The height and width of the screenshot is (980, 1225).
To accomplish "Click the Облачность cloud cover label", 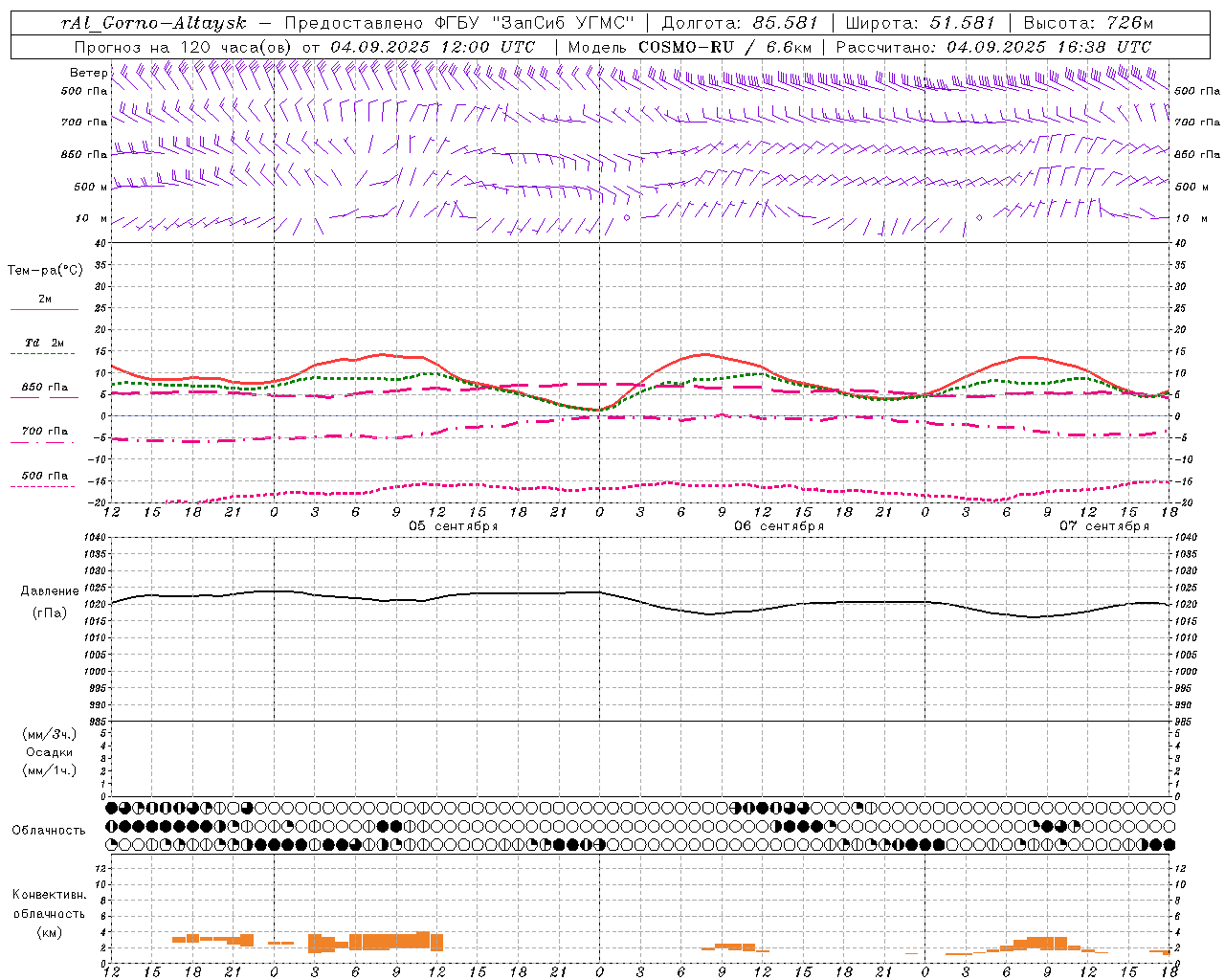I will (x=49, y=831).
